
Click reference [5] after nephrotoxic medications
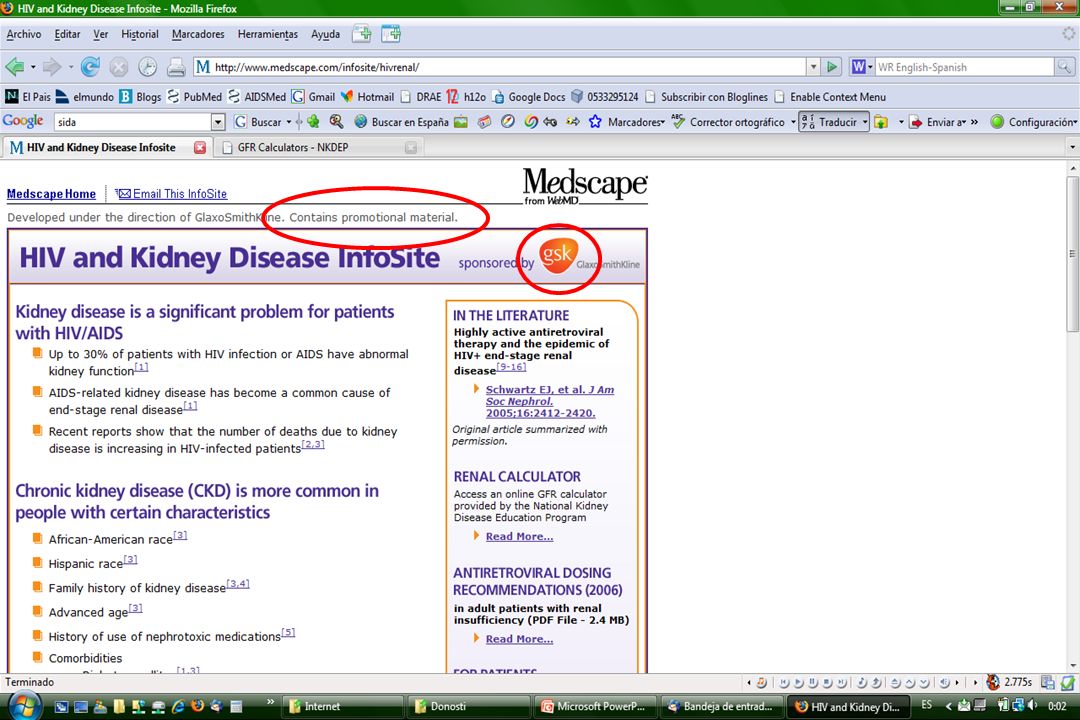point(288,632)
